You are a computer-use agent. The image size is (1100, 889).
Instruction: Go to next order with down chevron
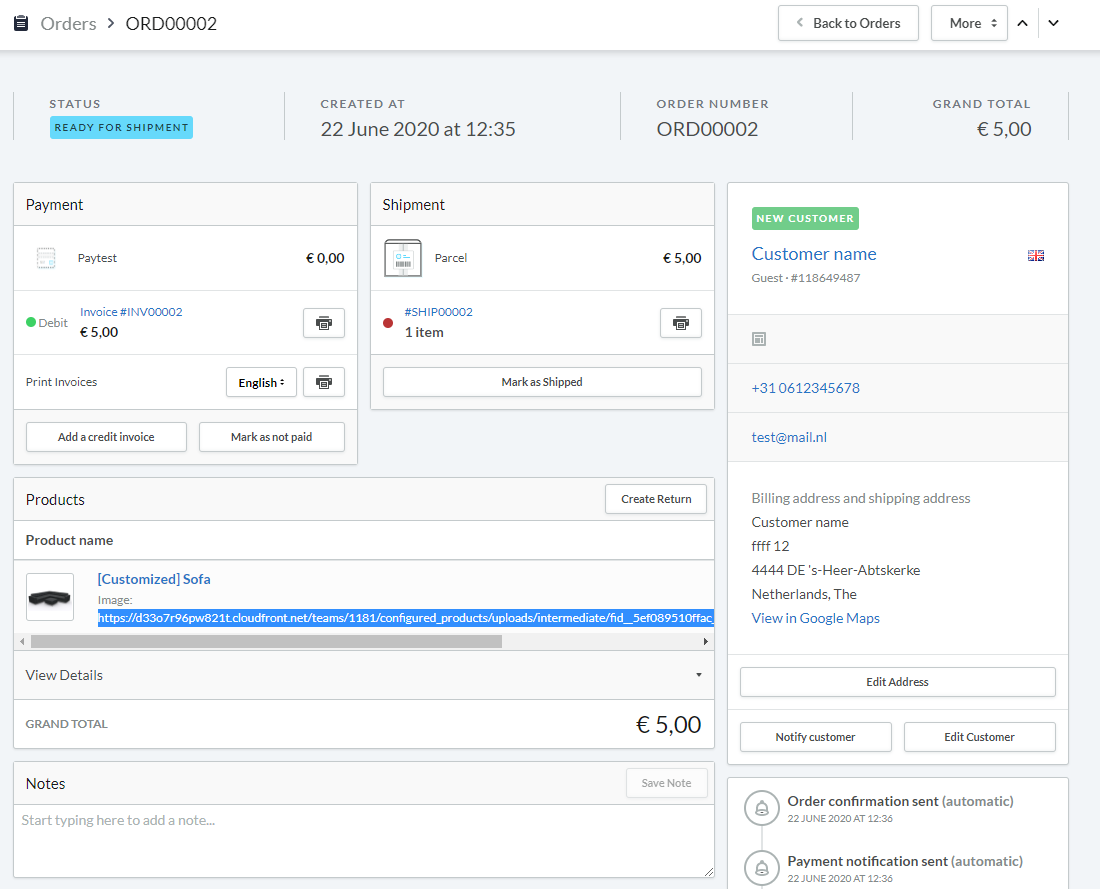[x=1053, y=23]
